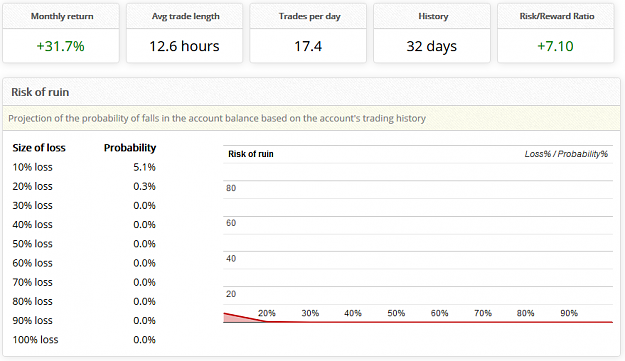Screen dimensions: 625x361
Task: Click the 90% x-axis label on chart
Action: click(x=569, y=313)
